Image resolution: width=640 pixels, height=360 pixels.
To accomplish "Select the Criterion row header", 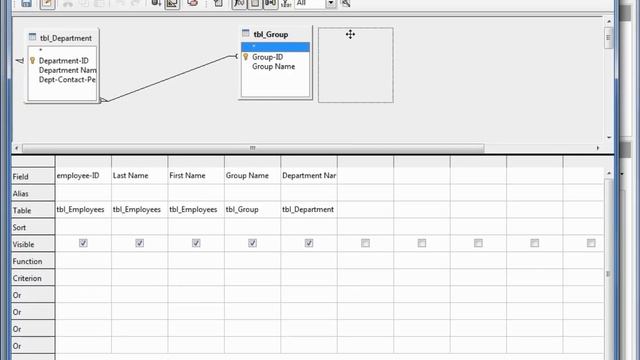I will tap(33, 278).
